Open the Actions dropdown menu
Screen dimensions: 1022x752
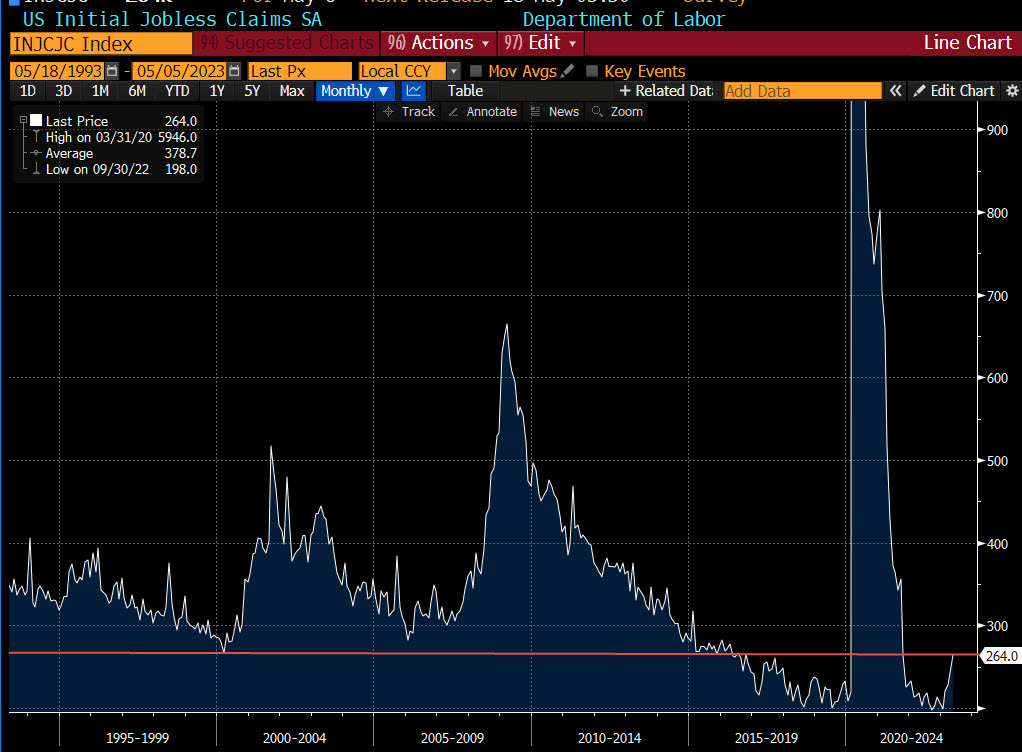click(438, 43)
